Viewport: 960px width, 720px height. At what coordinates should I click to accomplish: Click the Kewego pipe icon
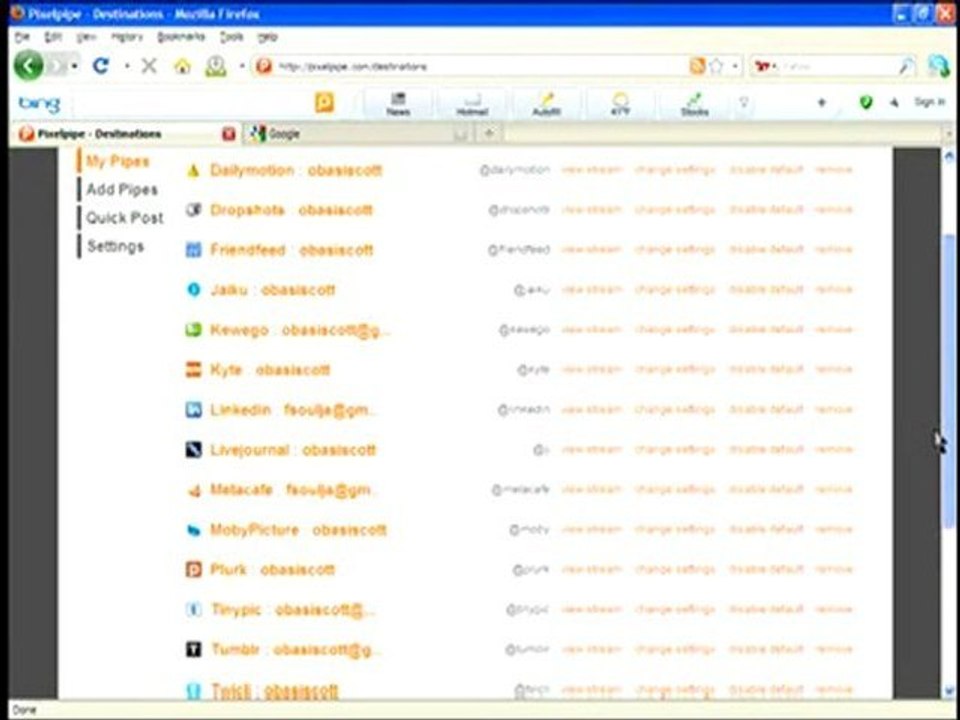point(193,330)
